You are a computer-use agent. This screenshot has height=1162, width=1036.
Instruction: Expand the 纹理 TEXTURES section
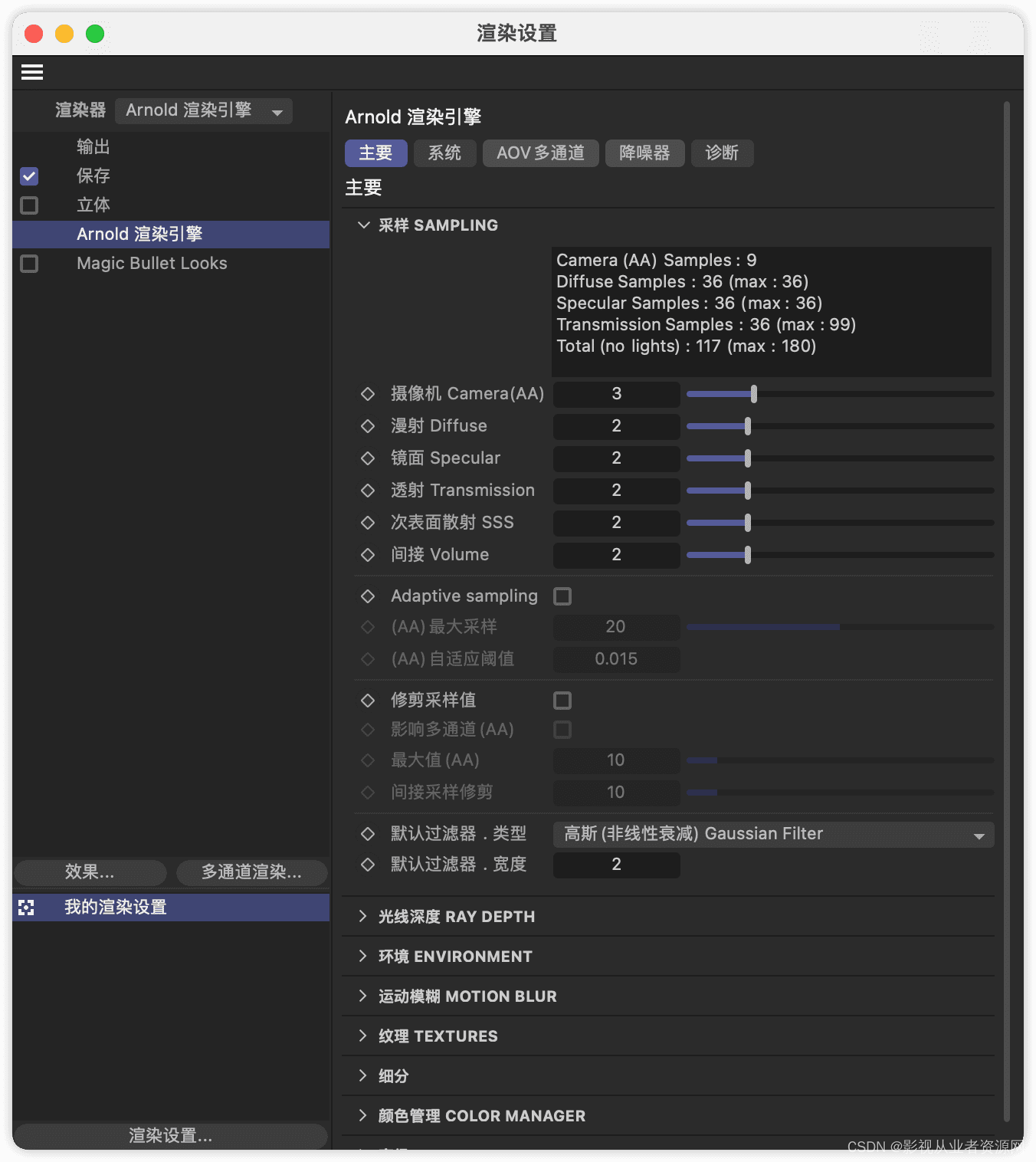364,1036
